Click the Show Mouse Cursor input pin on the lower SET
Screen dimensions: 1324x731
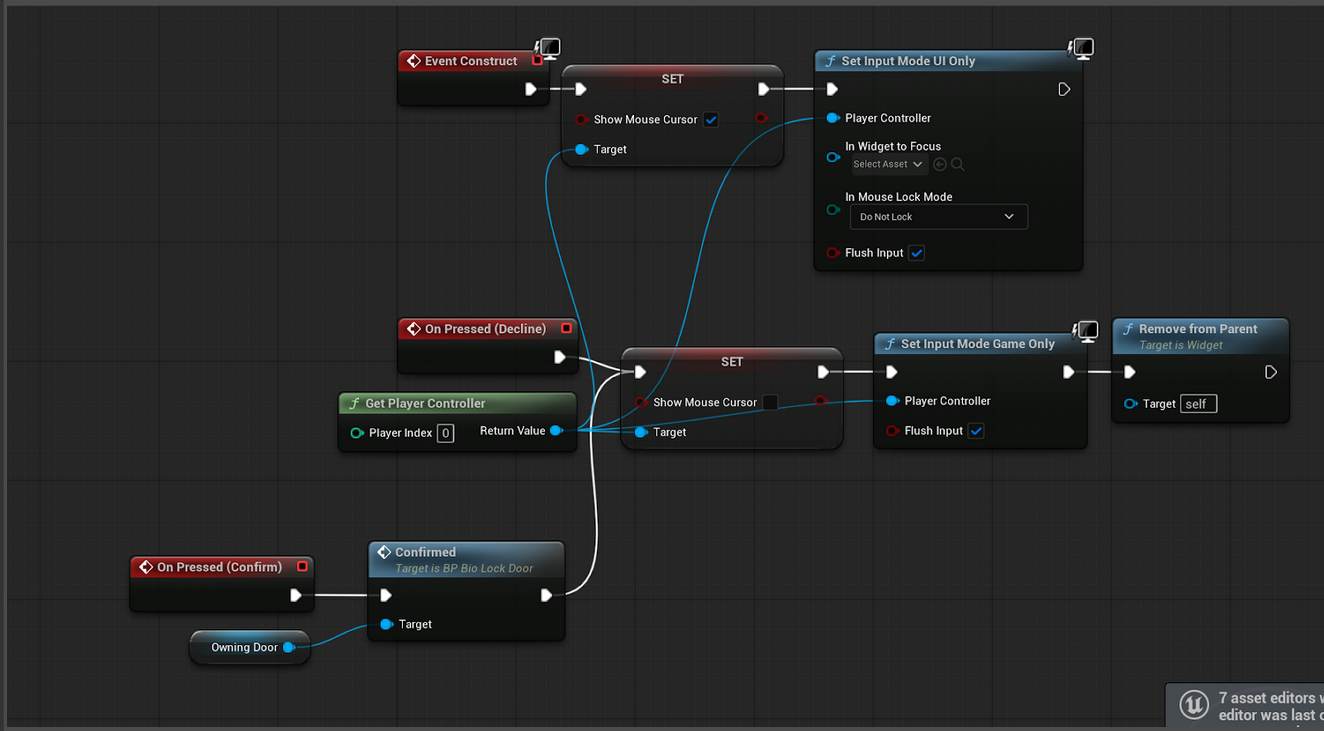point(641,402)
